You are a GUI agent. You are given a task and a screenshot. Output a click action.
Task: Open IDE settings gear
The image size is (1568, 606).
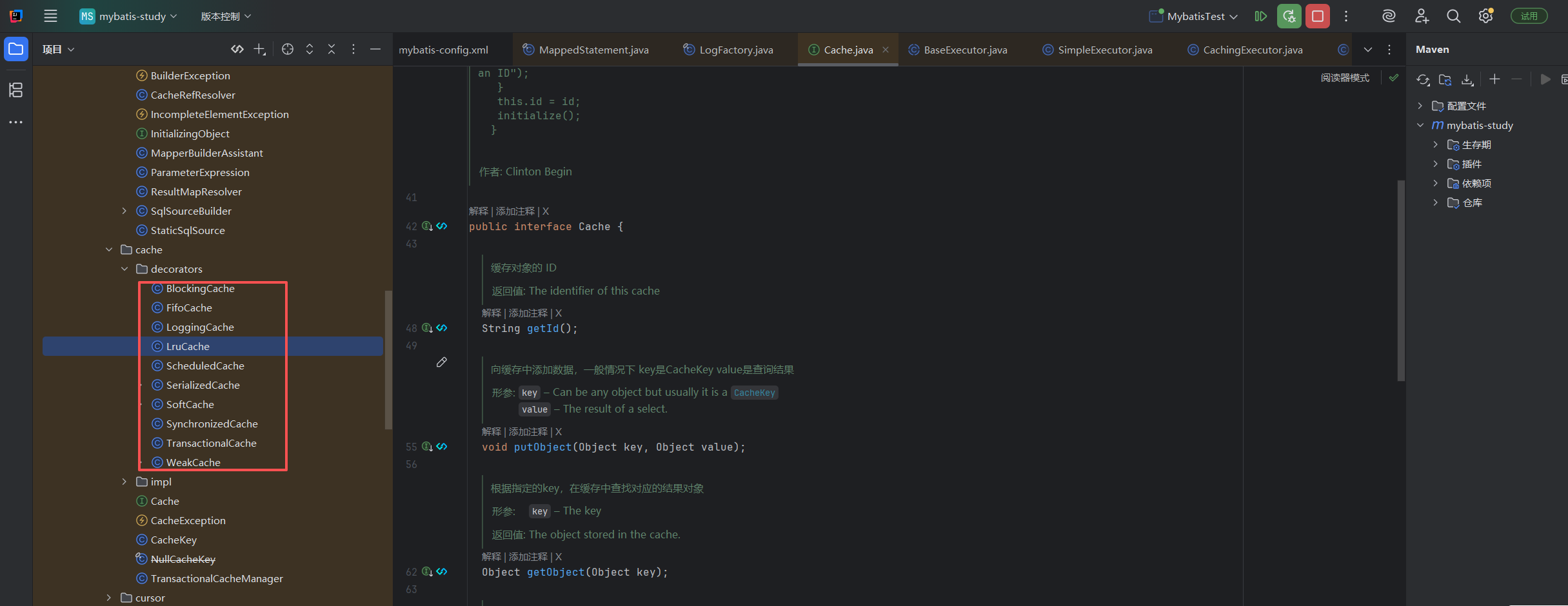(1485, 16)
